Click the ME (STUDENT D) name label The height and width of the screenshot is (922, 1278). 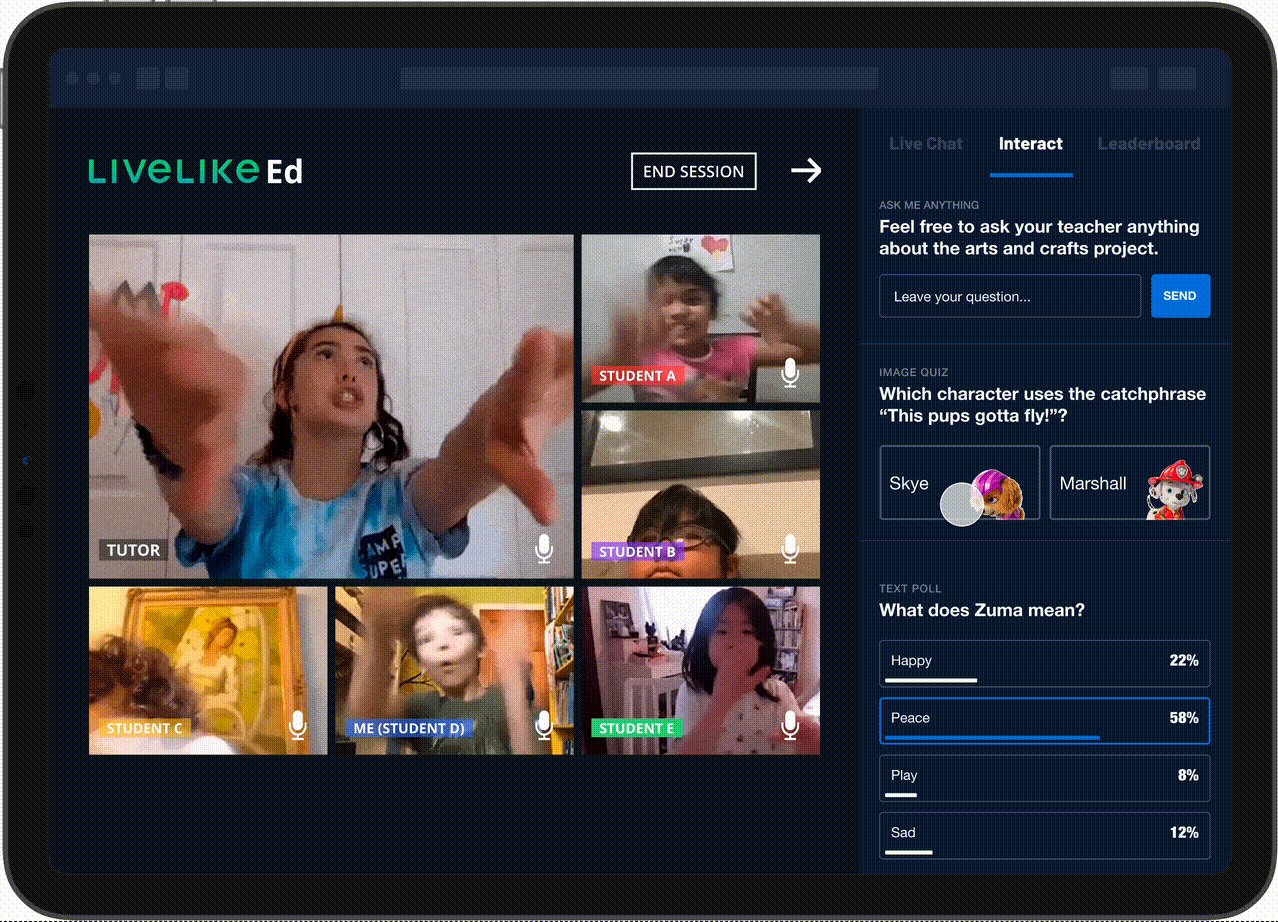[408, 728]
